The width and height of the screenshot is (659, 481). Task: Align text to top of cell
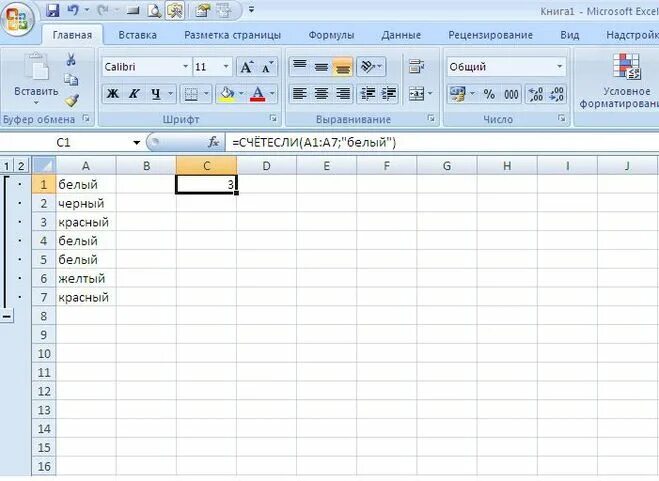click(300, 66)
